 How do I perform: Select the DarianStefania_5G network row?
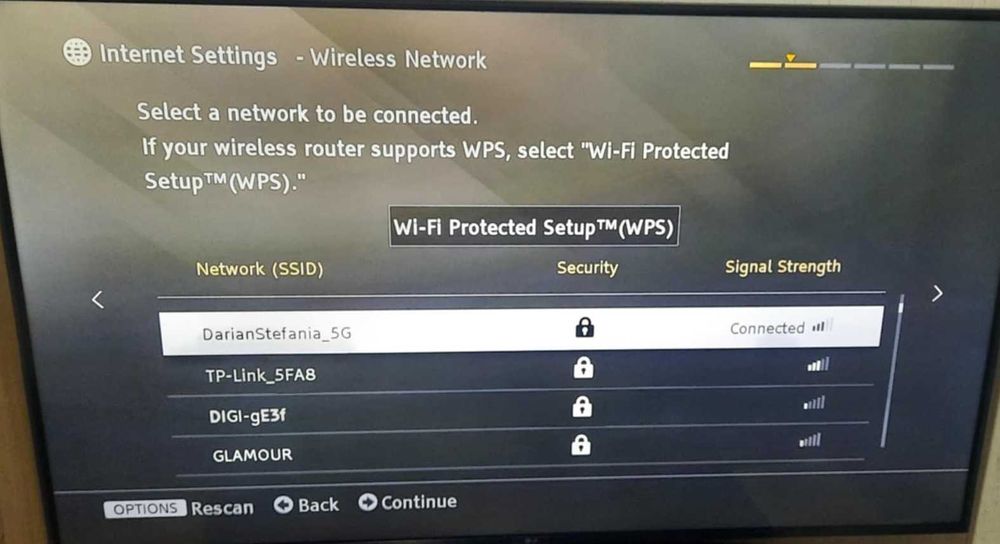coord(521,330)
